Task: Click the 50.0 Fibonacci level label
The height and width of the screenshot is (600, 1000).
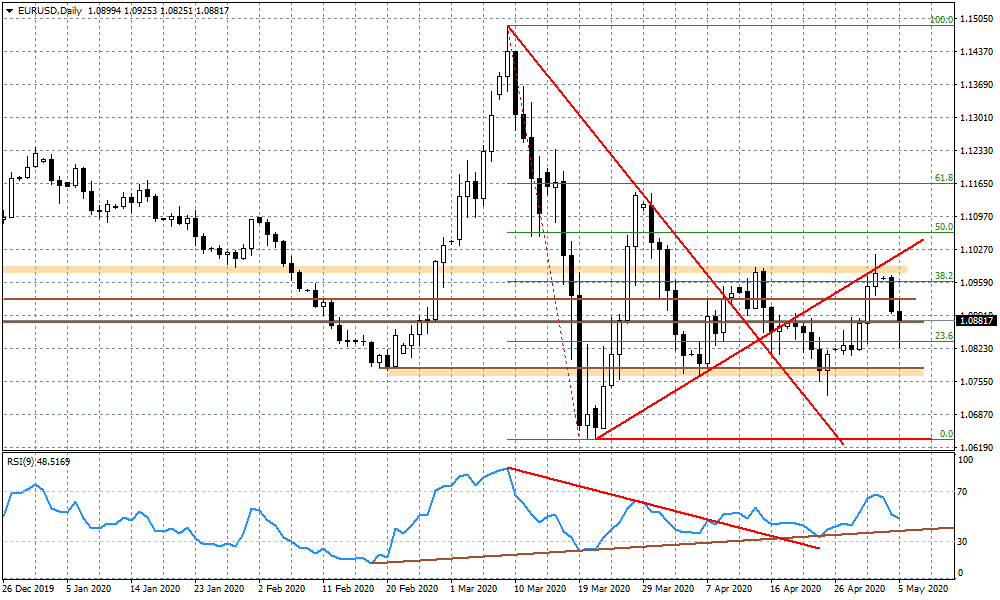Action: (944, 226)
